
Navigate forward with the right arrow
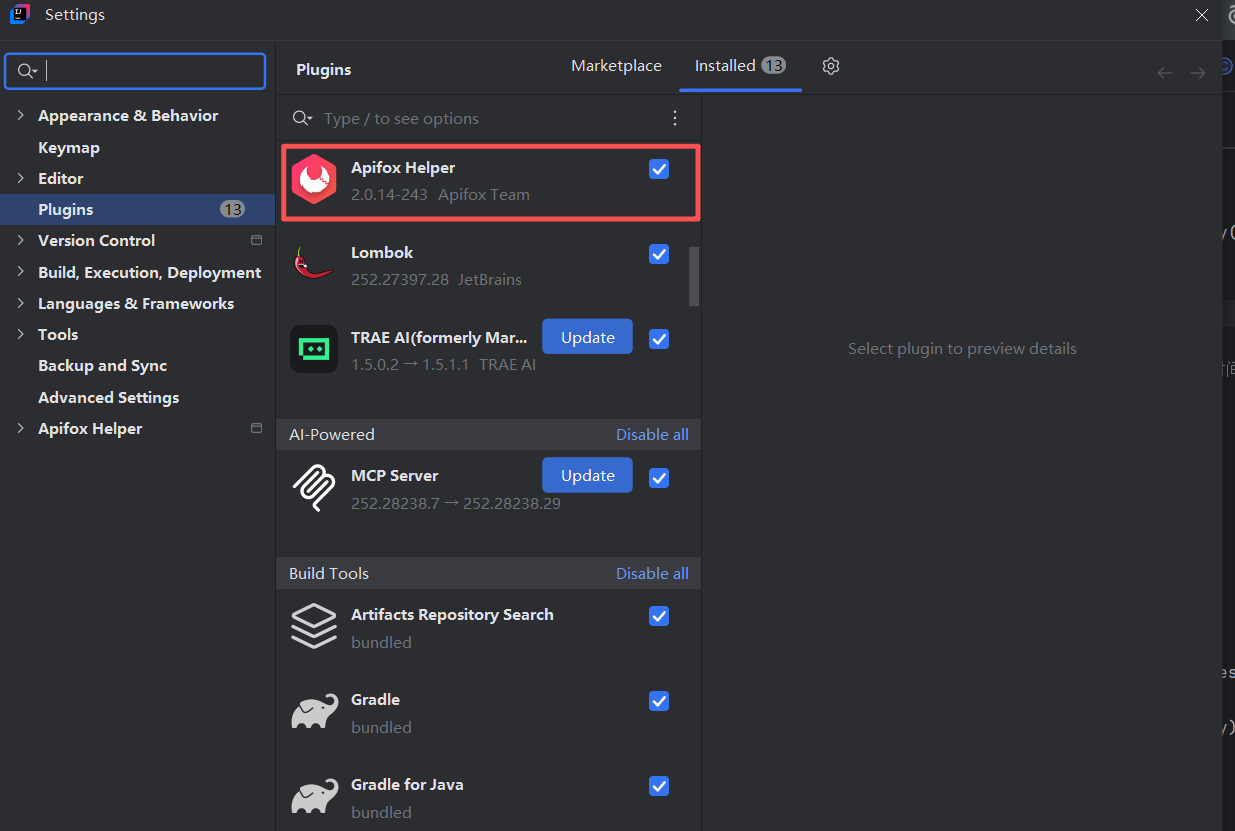point(1198,73)
